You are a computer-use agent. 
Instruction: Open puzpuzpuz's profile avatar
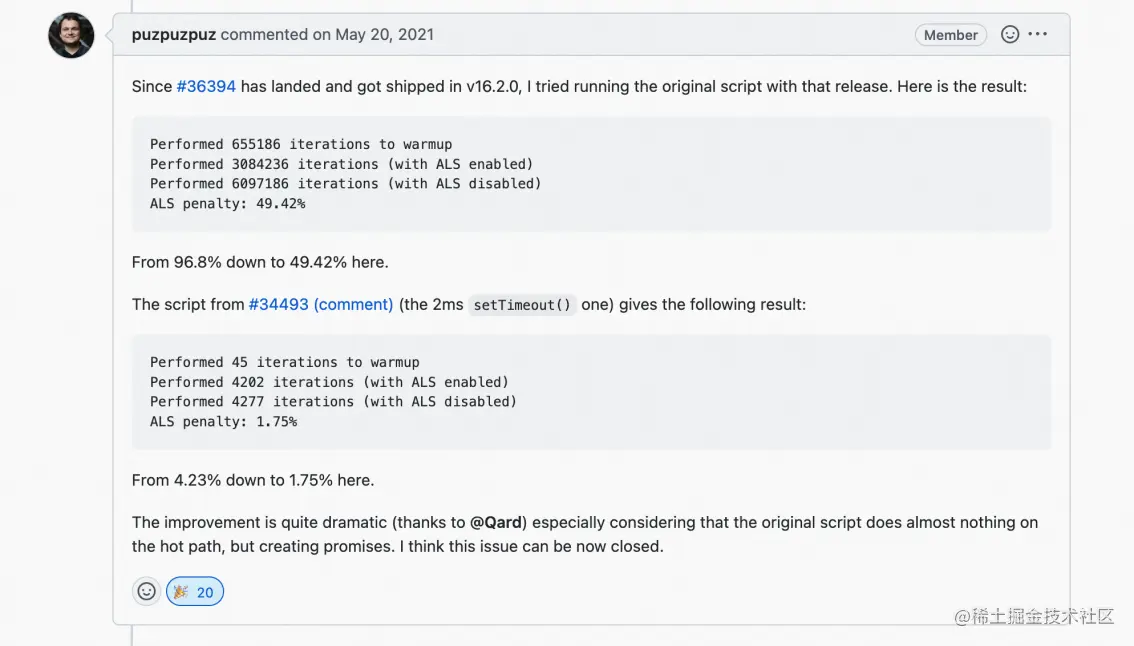point(71,35)
